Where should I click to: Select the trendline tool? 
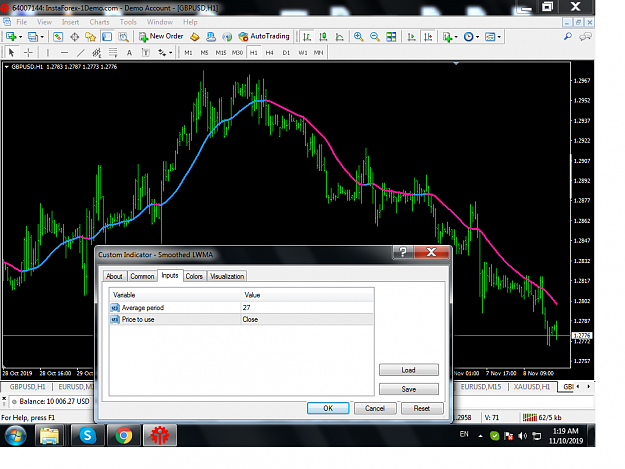(x=81, y=52)
